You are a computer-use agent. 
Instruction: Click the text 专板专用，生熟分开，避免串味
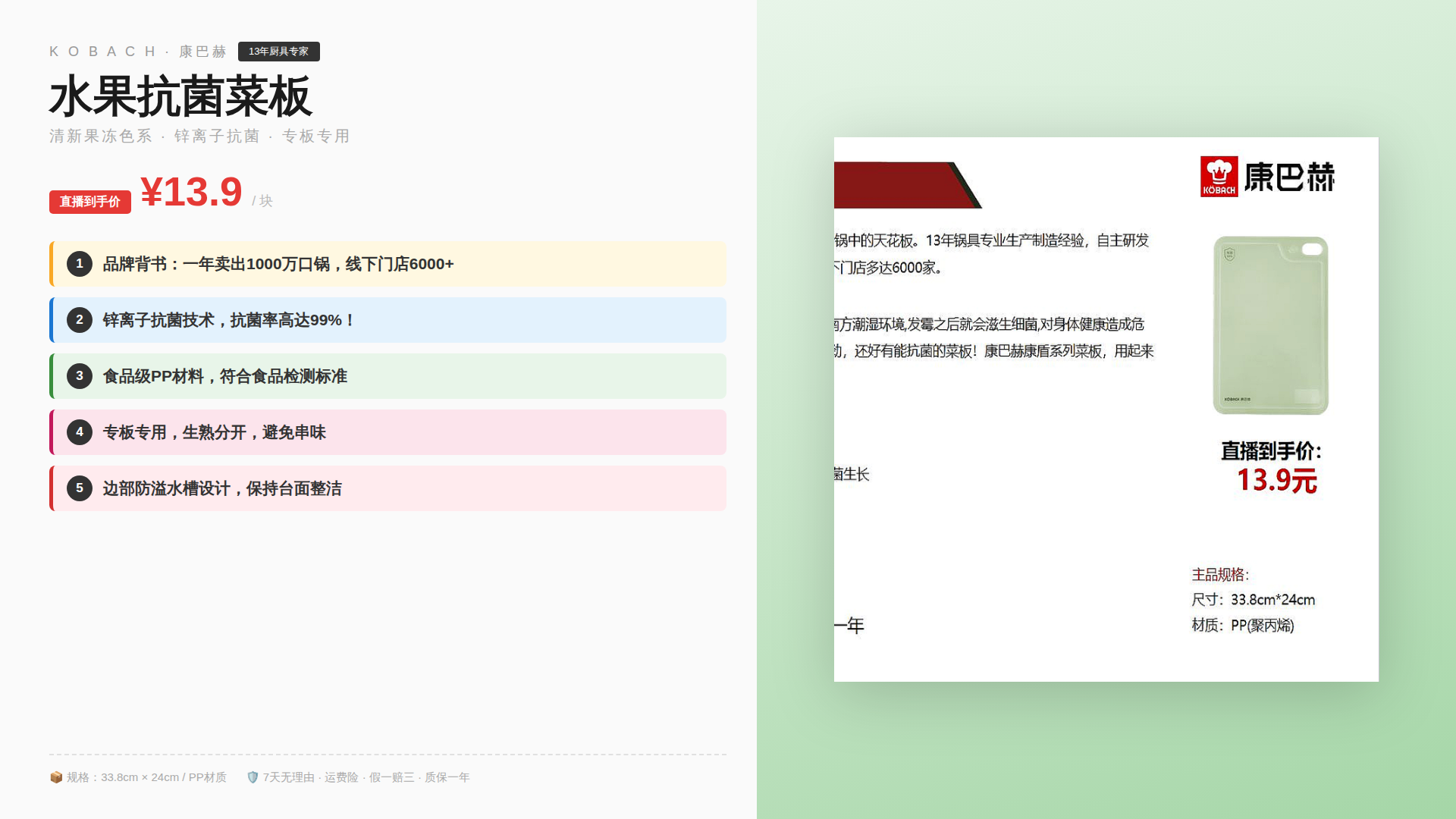coord(215,432)
